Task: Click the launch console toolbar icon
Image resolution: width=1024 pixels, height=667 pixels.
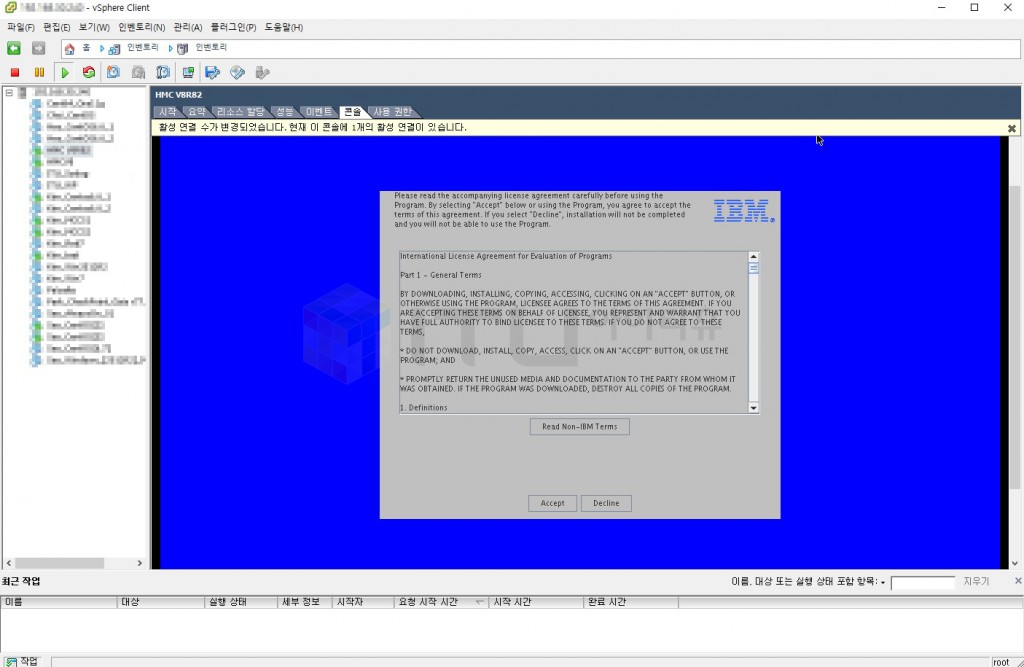Action: pyautogui.click(x=188, y=73)
